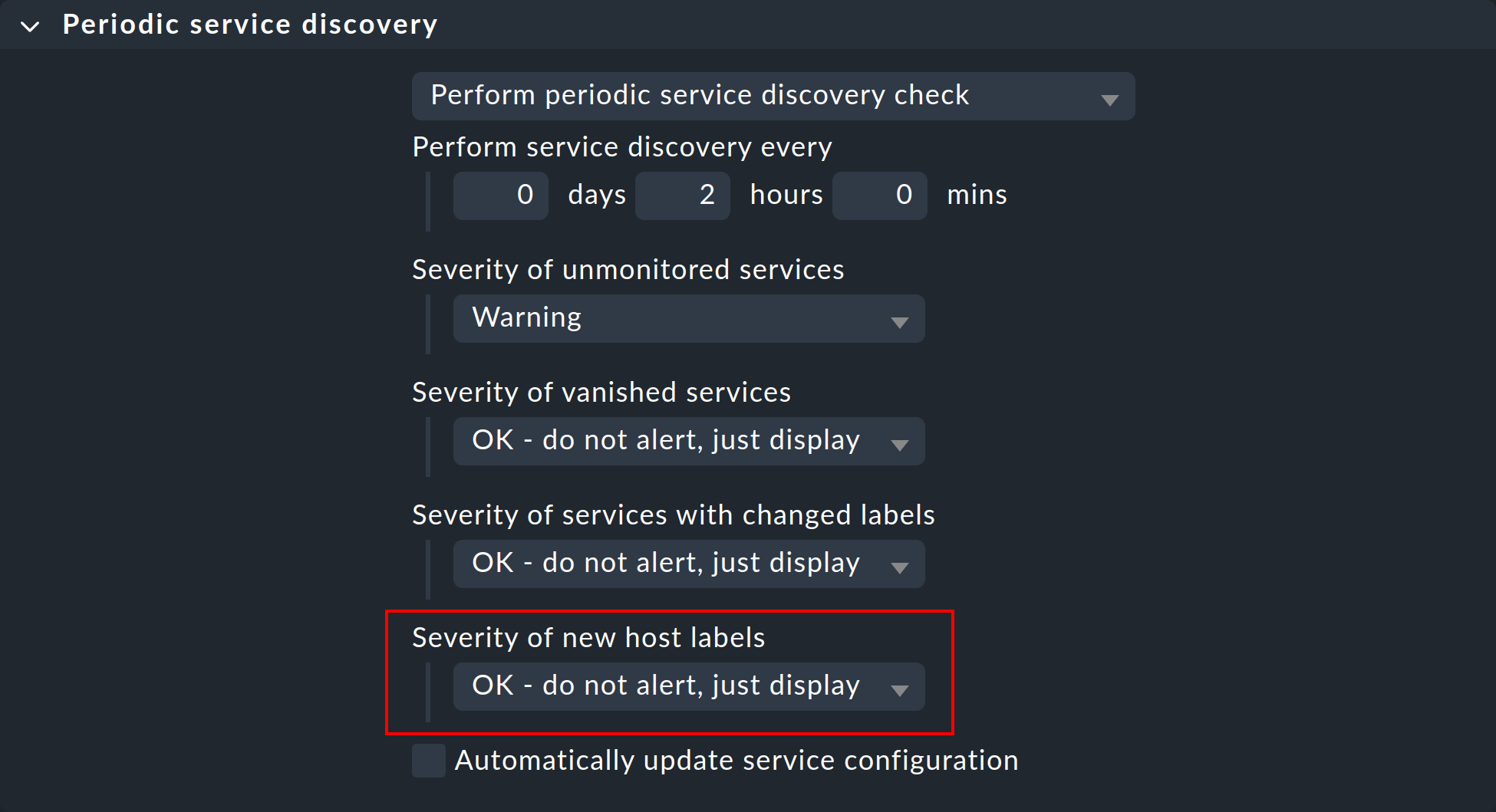This screenshot has width=1496, height=812.
Task: Click the dropdown triangle for vanished services severity
Action: (x=900, y=442)
